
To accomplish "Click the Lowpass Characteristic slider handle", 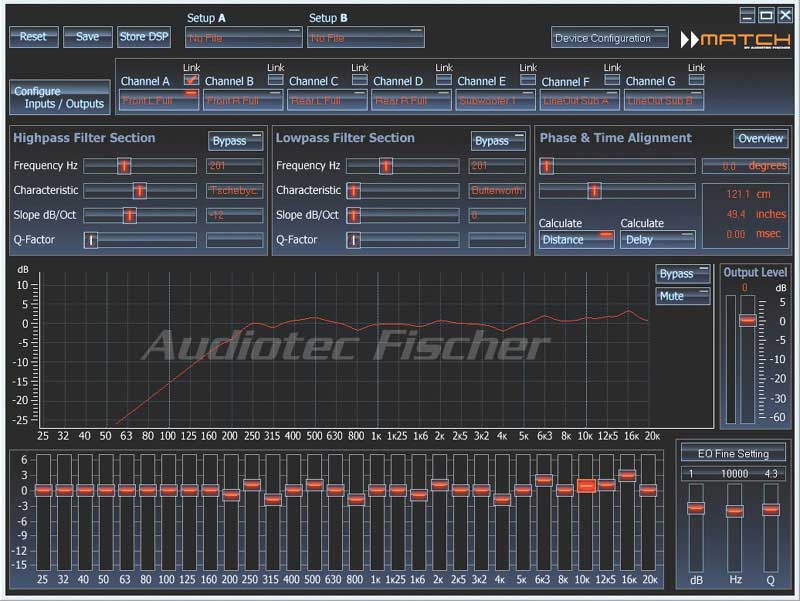I will point(354,191).
